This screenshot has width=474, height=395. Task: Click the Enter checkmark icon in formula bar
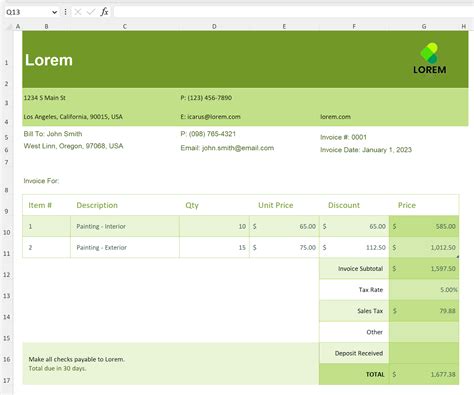coord(90,12)
